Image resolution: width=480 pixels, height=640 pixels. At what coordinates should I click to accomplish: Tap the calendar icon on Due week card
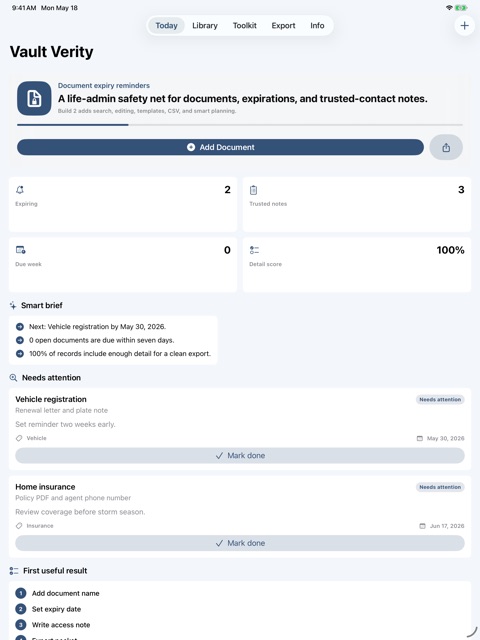(20, 250)
